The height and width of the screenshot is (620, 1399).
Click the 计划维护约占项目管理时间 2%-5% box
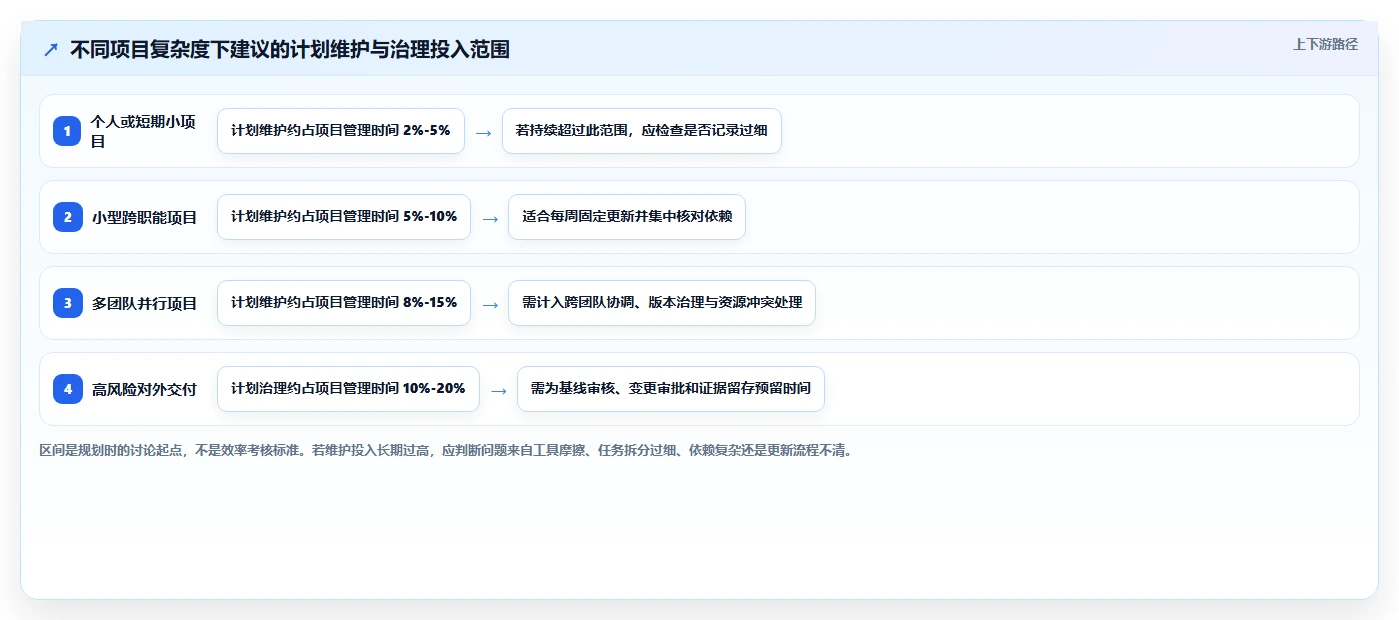point(341,131)
